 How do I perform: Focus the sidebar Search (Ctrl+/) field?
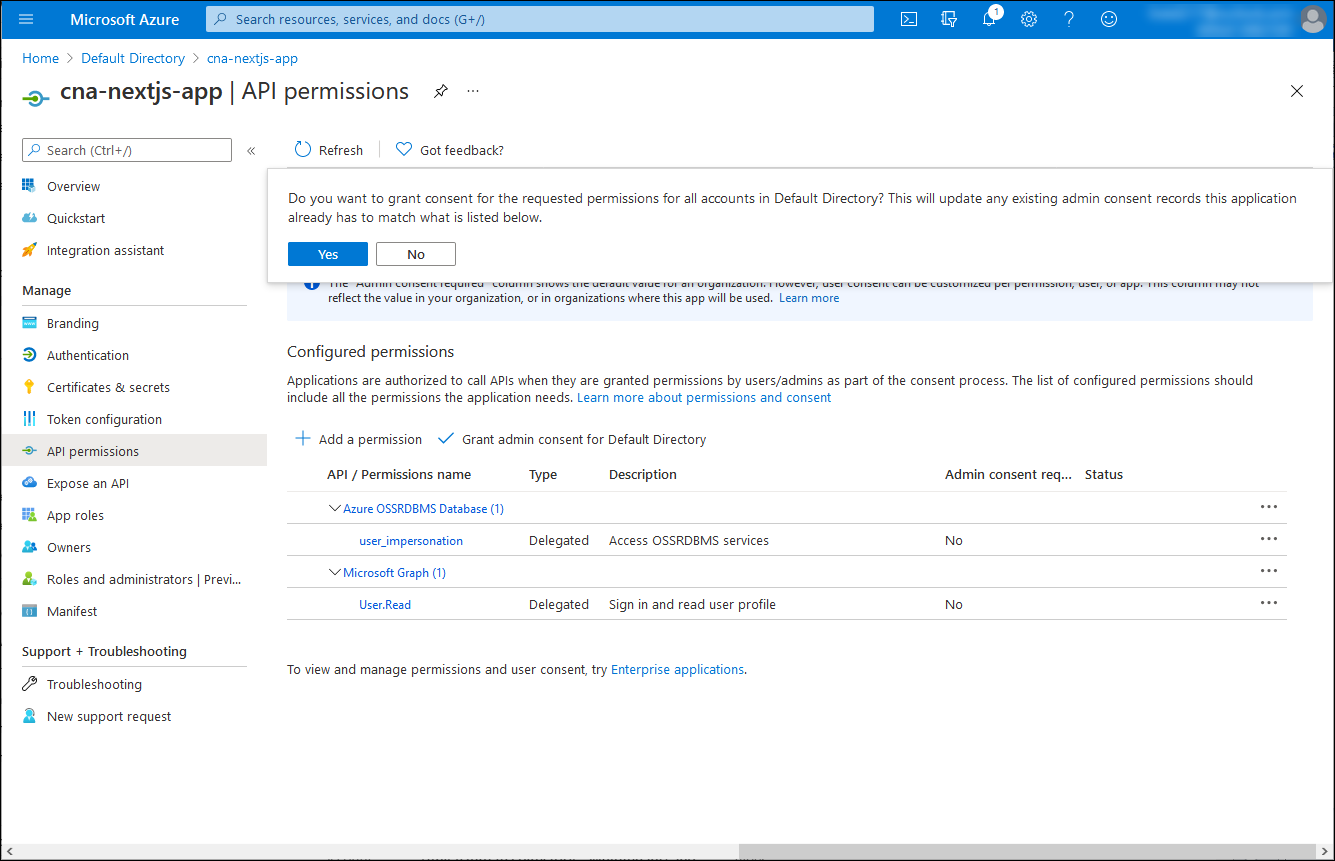127,150
